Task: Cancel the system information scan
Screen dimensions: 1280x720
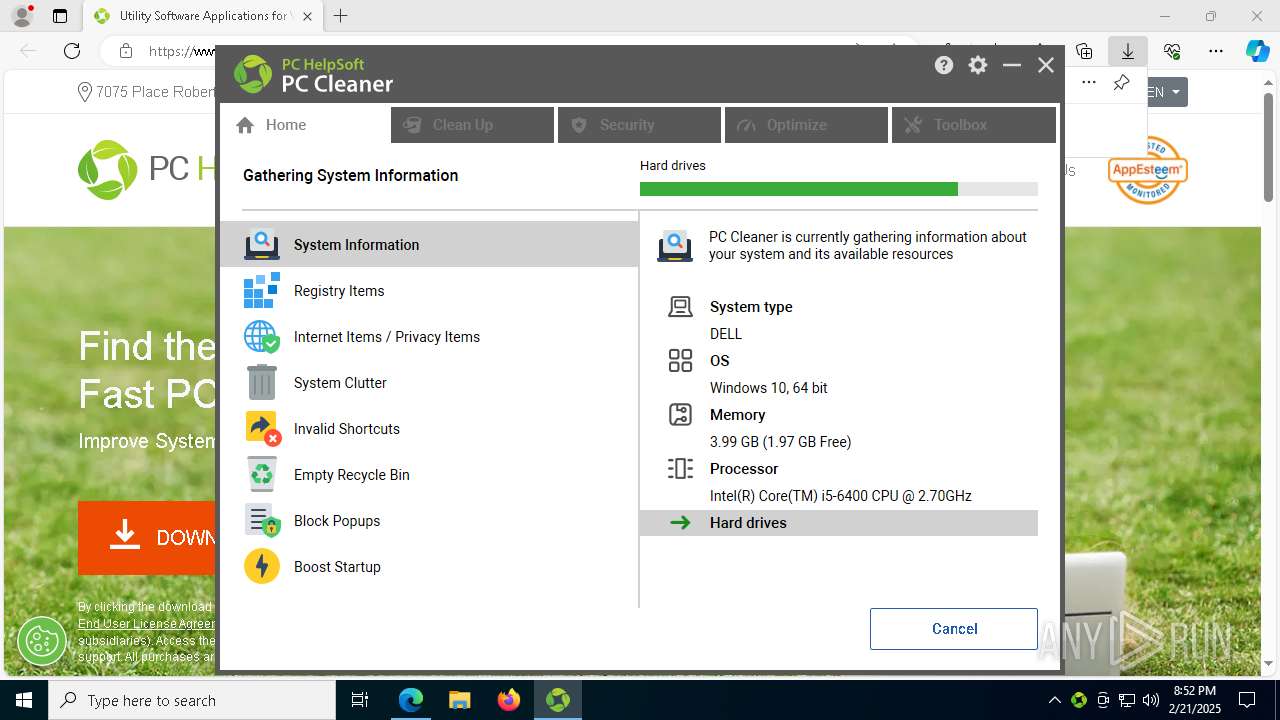Action: click(954, 629)
